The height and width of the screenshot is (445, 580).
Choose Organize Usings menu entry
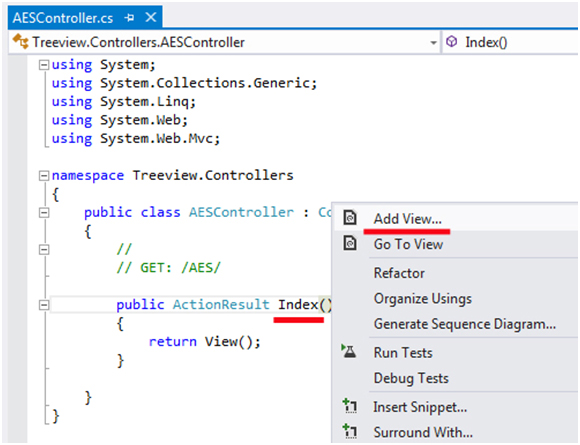coord(423,299)
